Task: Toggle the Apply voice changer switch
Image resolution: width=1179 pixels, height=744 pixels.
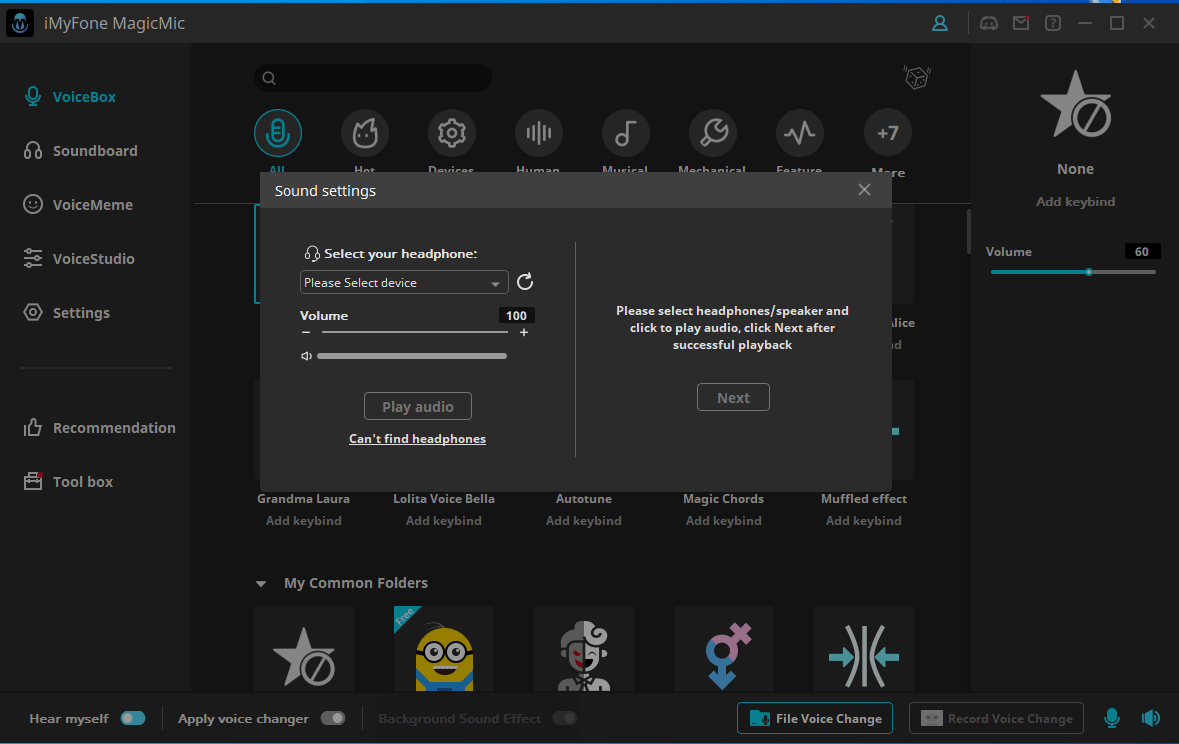Action: 333,718
